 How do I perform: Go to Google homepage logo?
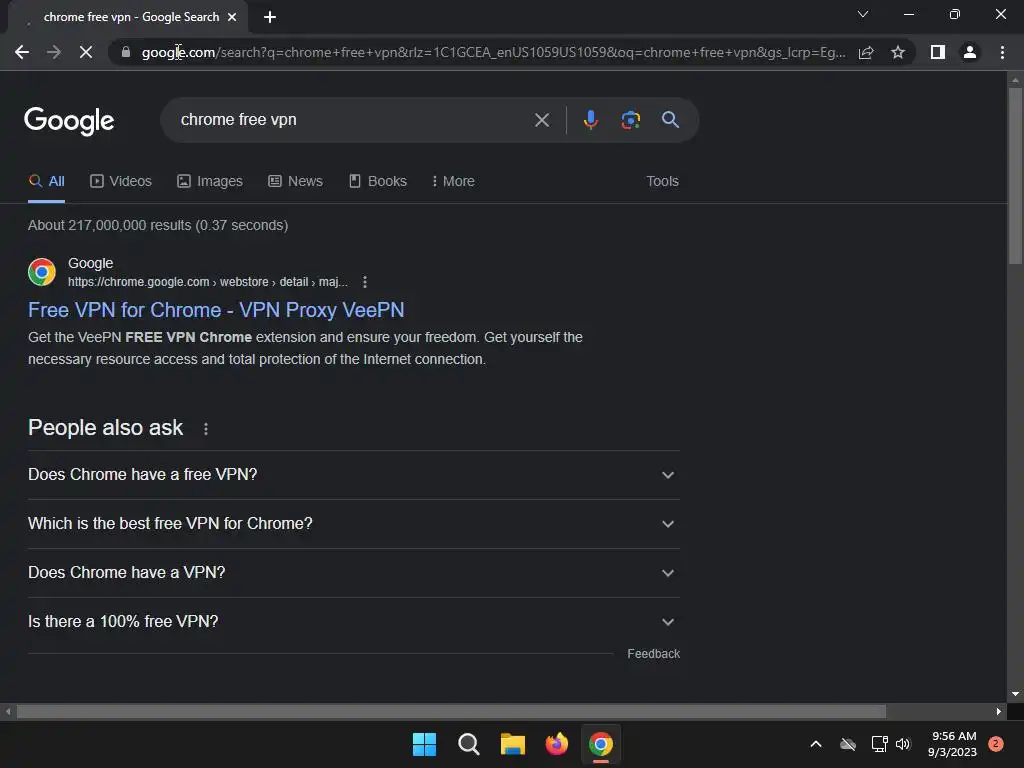69,121
